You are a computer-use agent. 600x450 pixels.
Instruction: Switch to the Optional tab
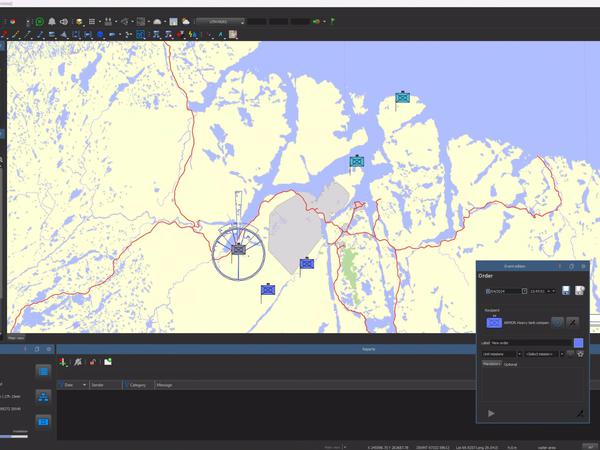[511, 365]
